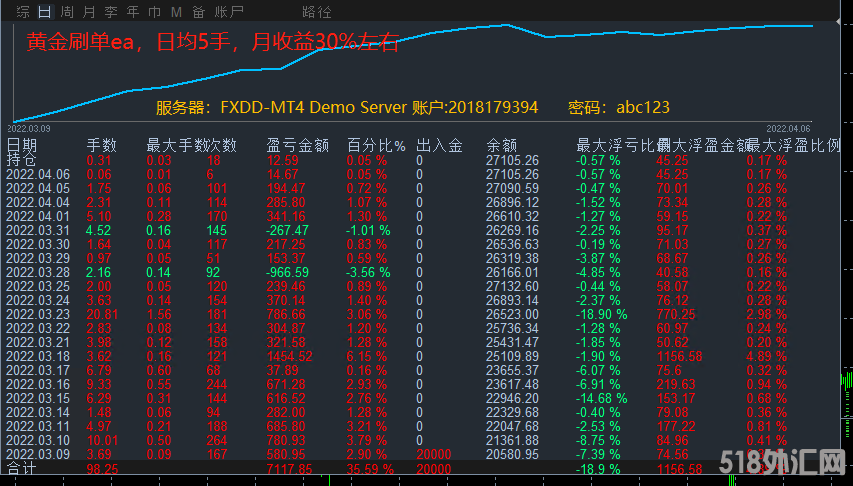This screenshot has height=486, width=853.
Task: Click the -267.47 loss amount
Action: coord(287,230)
